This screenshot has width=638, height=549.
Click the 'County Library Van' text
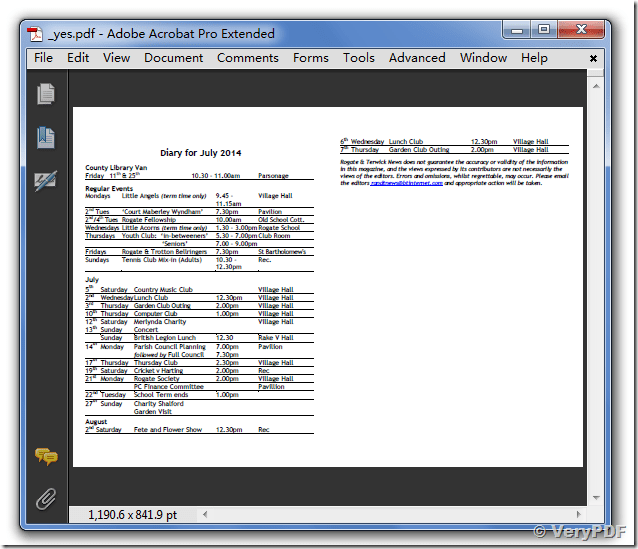[116, 168]
